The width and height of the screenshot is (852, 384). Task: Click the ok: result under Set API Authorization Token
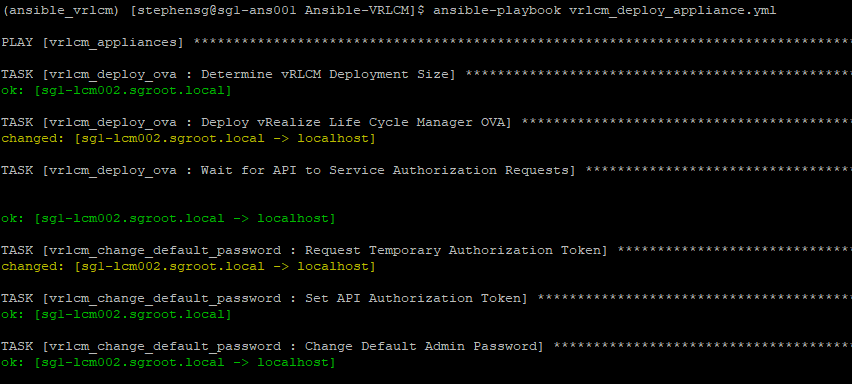click(116, 314)
